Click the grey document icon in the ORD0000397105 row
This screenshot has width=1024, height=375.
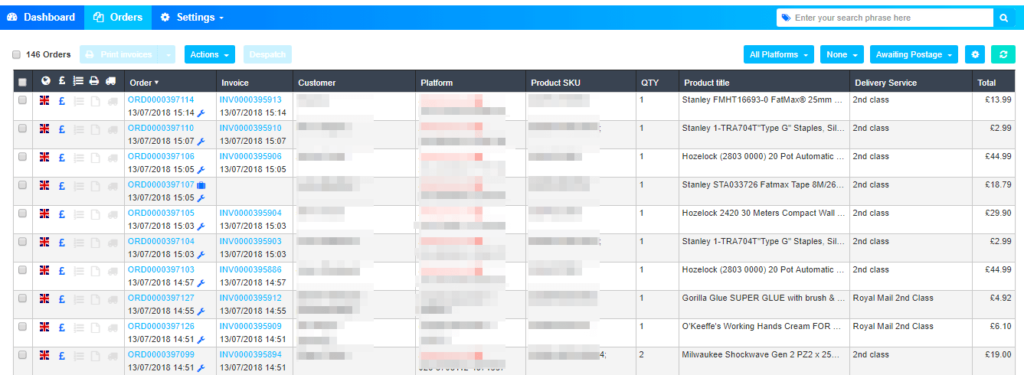(x=94, y=214)
